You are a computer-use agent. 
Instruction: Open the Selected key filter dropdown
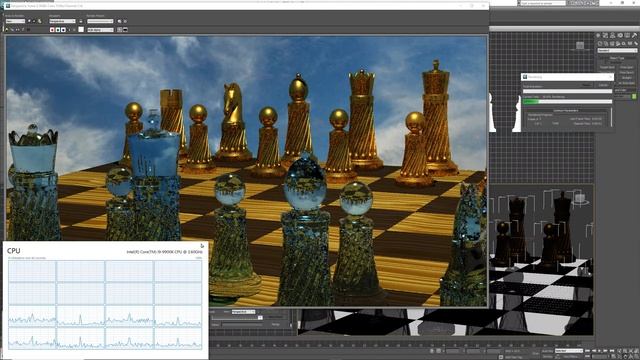(x=569, y=351)
